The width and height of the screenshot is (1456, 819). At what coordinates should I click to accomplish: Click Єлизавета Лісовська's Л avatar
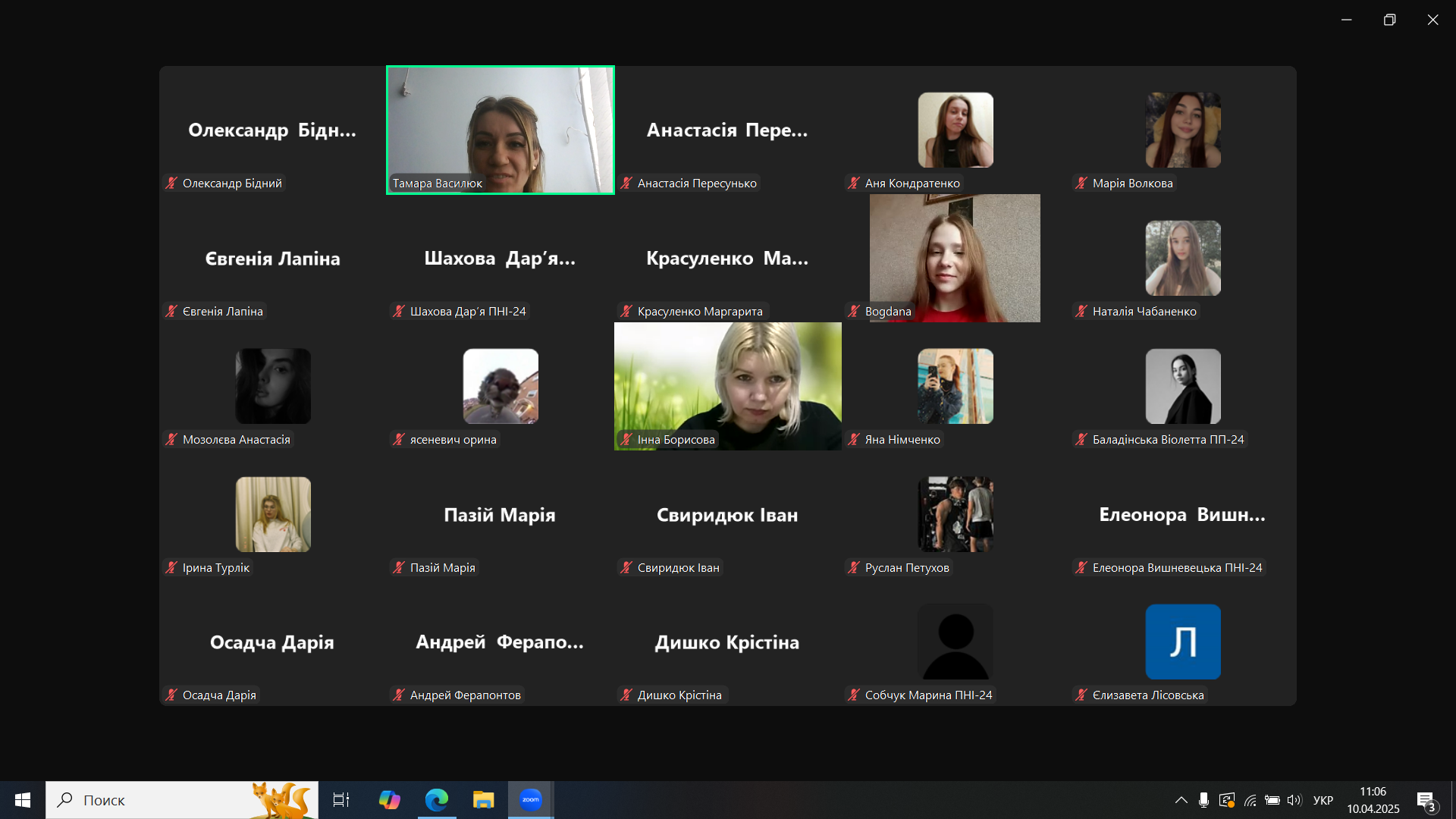coord(1182,642)
